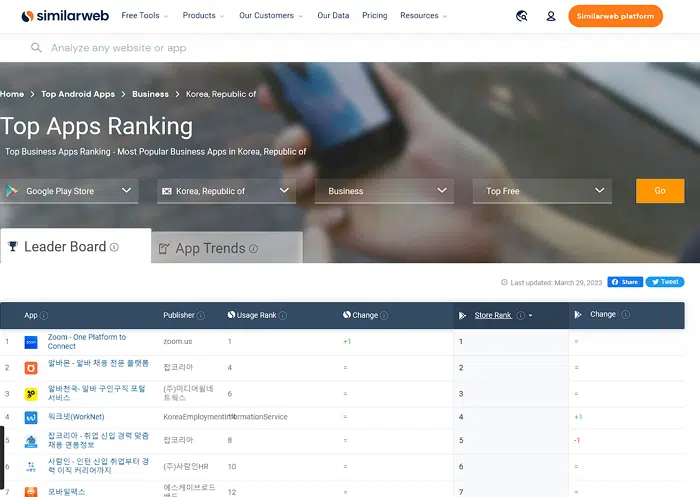Image resolution: width=700 pixels, height=497 pixels.
Task: Click the info icon next to Publisher
Action: point(201,315)
